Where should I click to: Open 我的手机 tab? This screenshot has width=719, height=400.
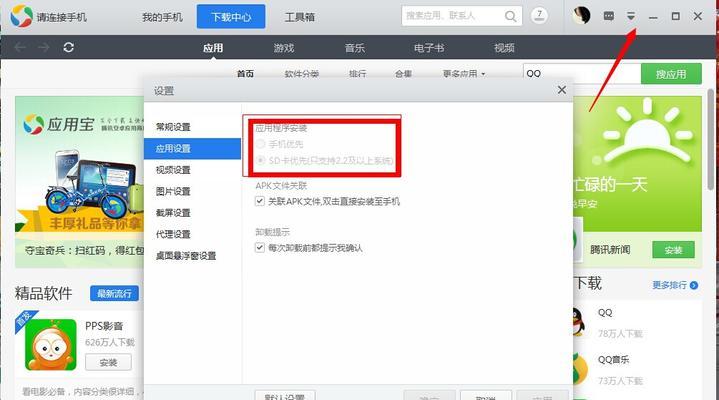162,17
